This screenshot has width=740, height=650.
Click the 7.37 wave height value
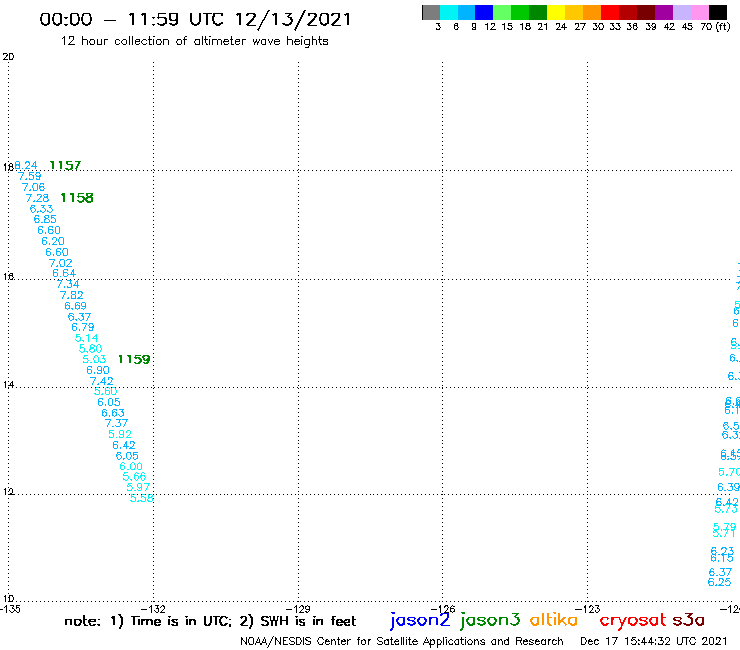[x=117, y=423]
